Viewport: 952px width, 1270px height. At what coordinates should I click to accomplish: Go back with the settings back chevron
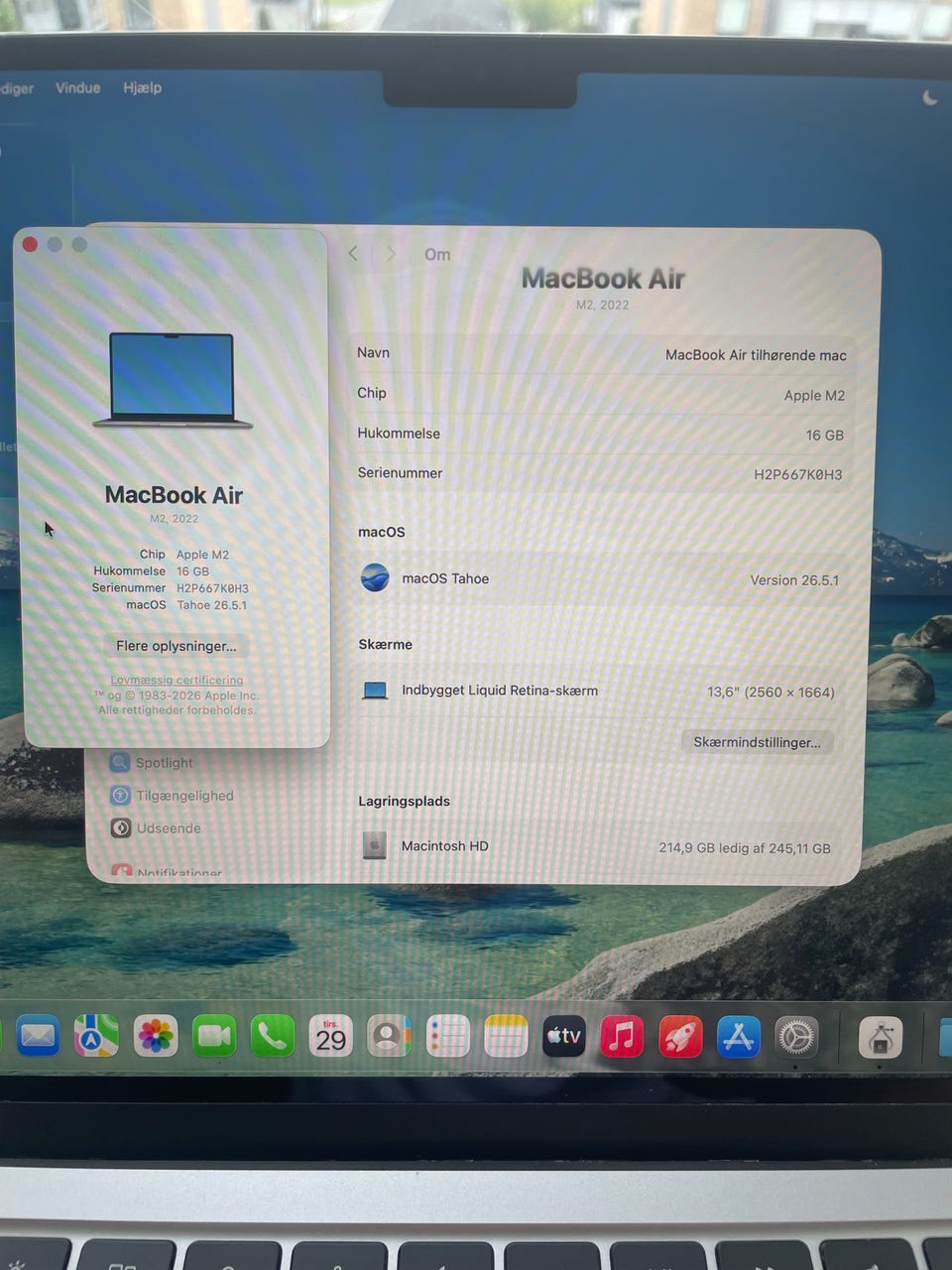353,254
